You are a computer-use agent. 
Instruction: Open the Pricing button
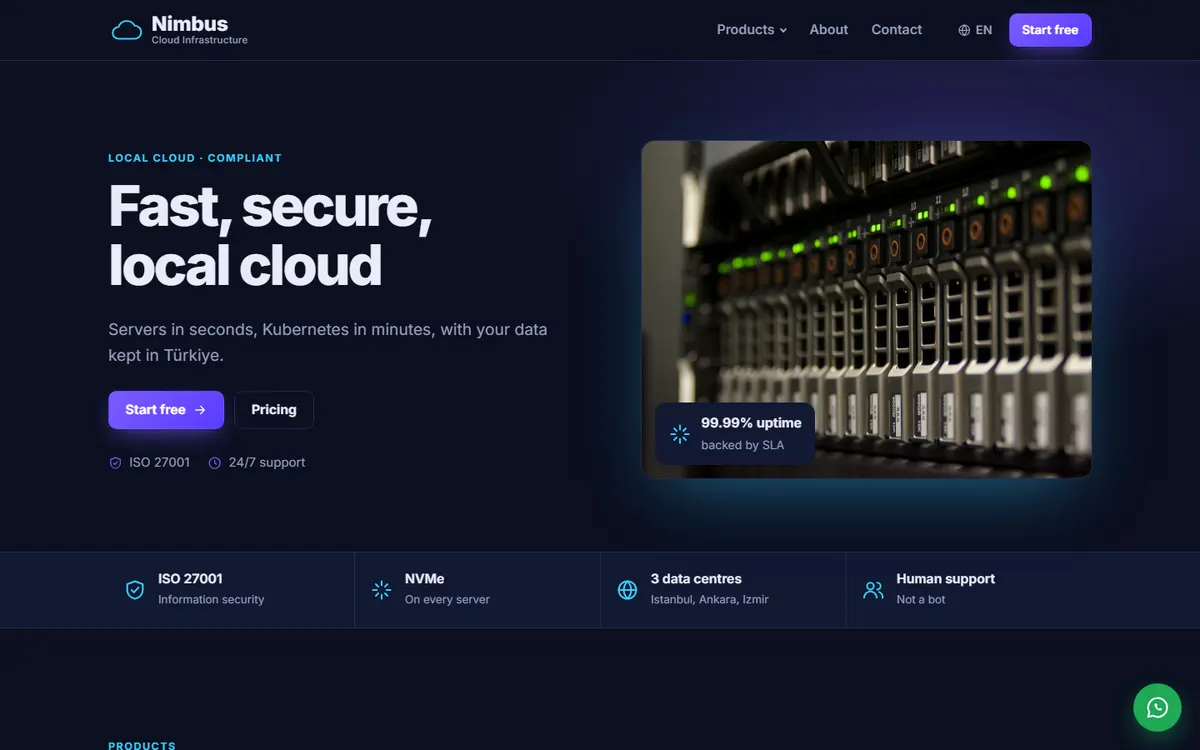pyautogui.click(x=274, y=410)
